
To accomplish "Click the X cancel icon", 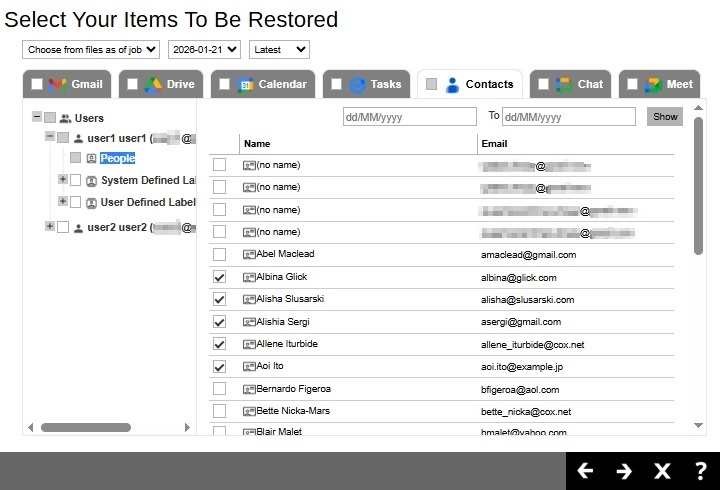I will click(x=662, y=471).
